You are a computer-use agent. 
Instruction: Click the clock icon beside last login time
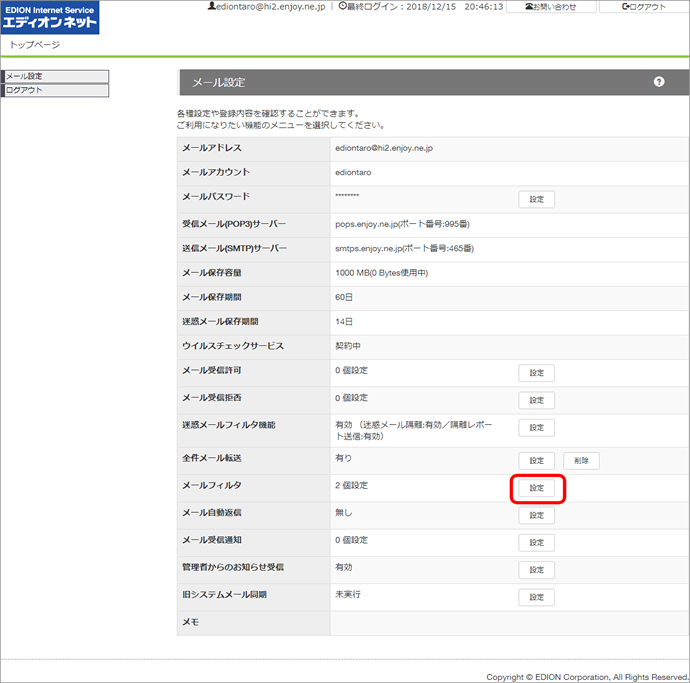coord(344,7)
